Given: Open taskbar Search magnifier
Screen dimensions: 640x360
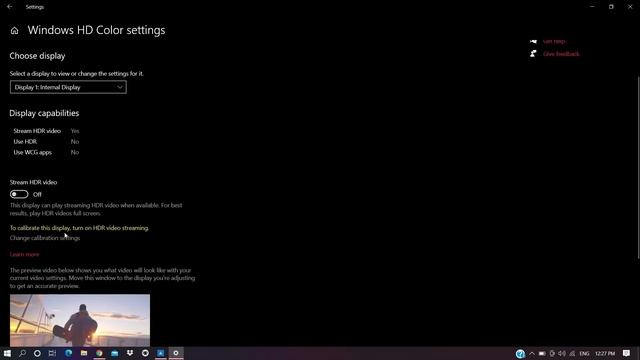Looking at the screenshot, I should 22,353.
